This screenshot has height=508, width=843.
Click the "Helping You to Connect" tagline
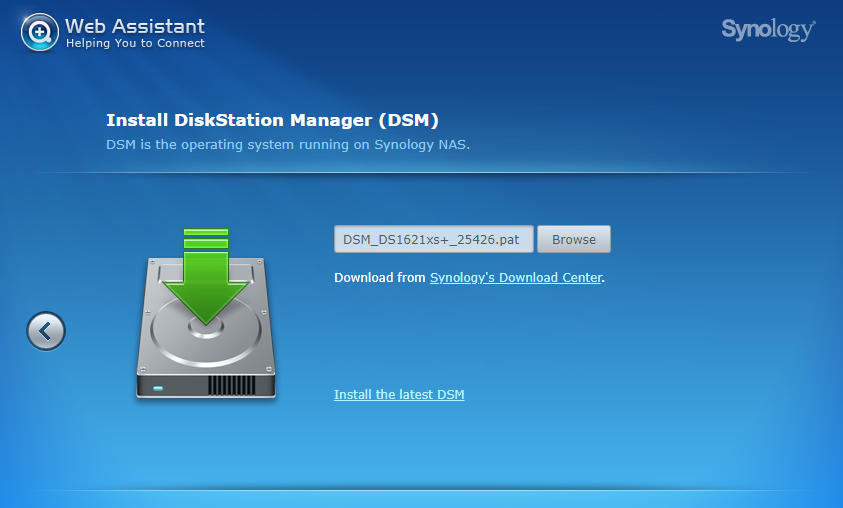[x=135, y=44]
